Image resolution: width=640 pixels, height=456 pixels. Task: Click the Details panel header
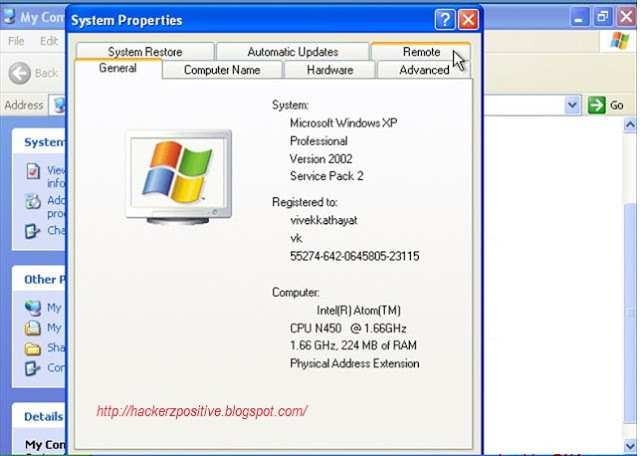pyautogui.click(x=39, y=416)
